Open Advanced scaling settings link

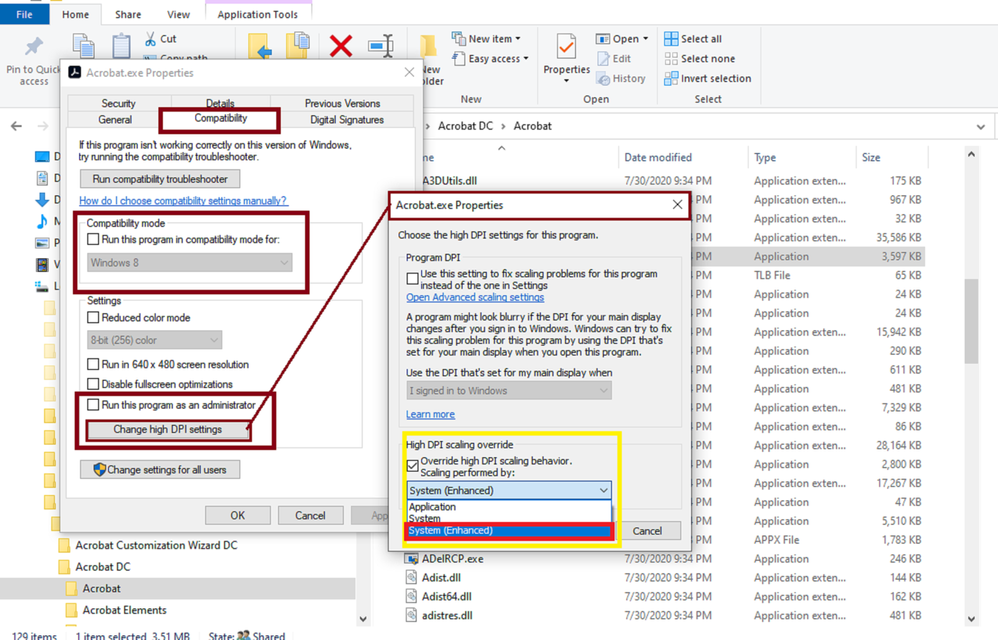tap(475, 297)
